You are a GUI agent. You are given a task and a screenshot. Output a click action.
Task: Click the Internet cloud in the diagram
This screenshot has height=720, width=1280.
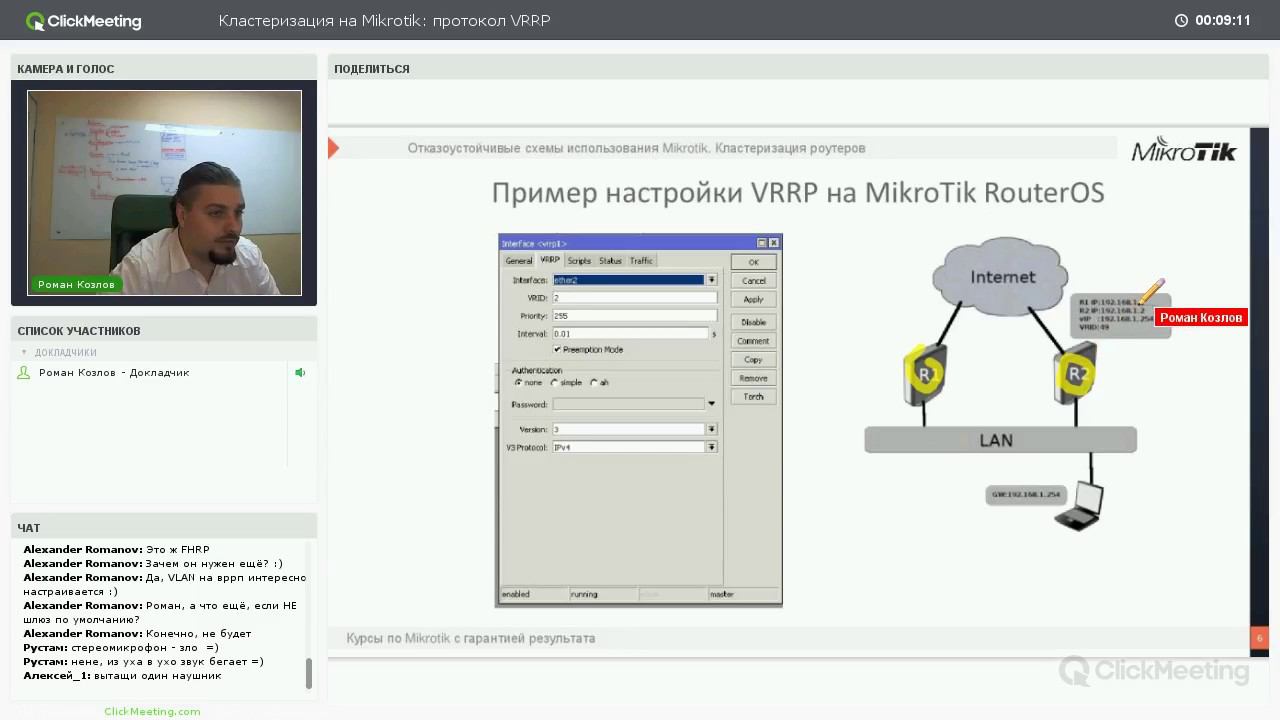[1001, 277]
